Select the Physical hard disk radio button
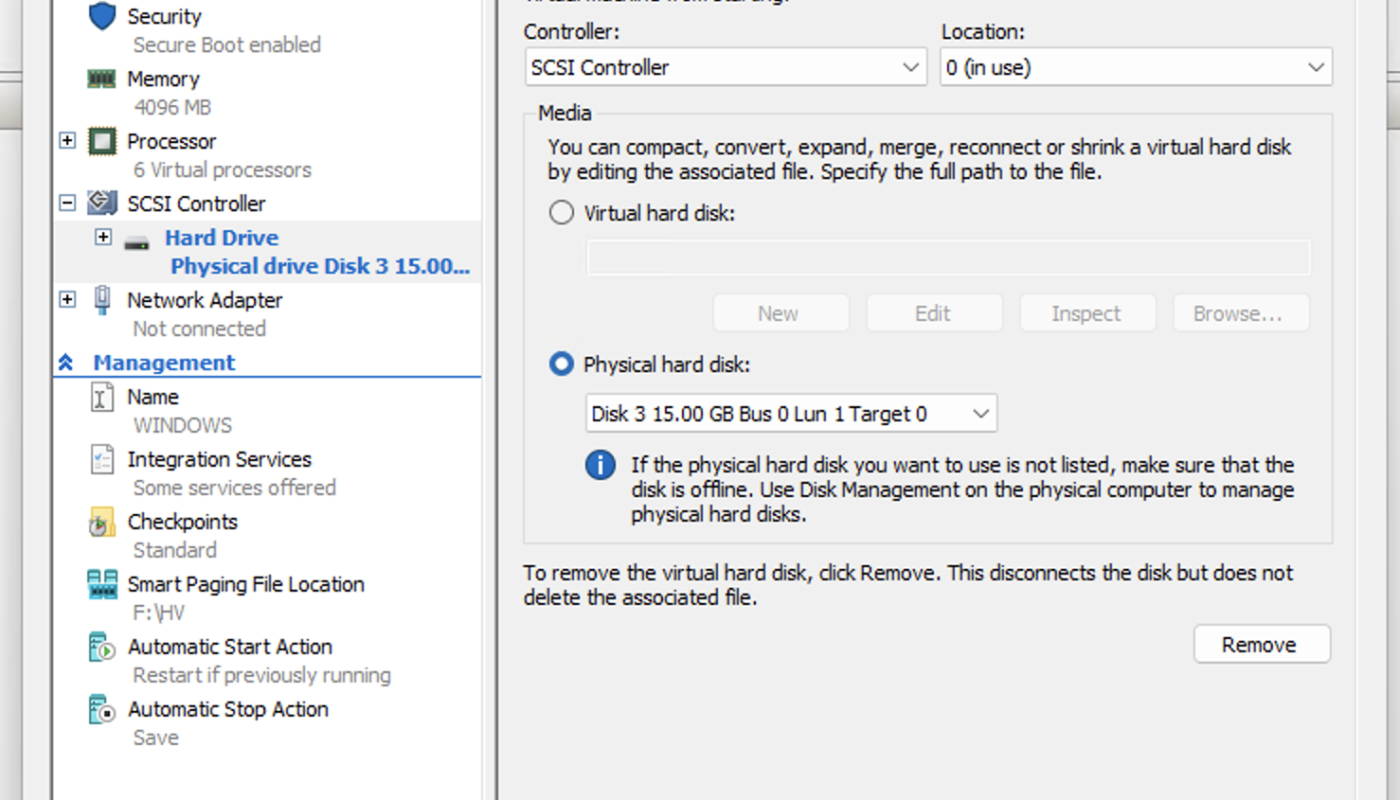 pos(562,365)
